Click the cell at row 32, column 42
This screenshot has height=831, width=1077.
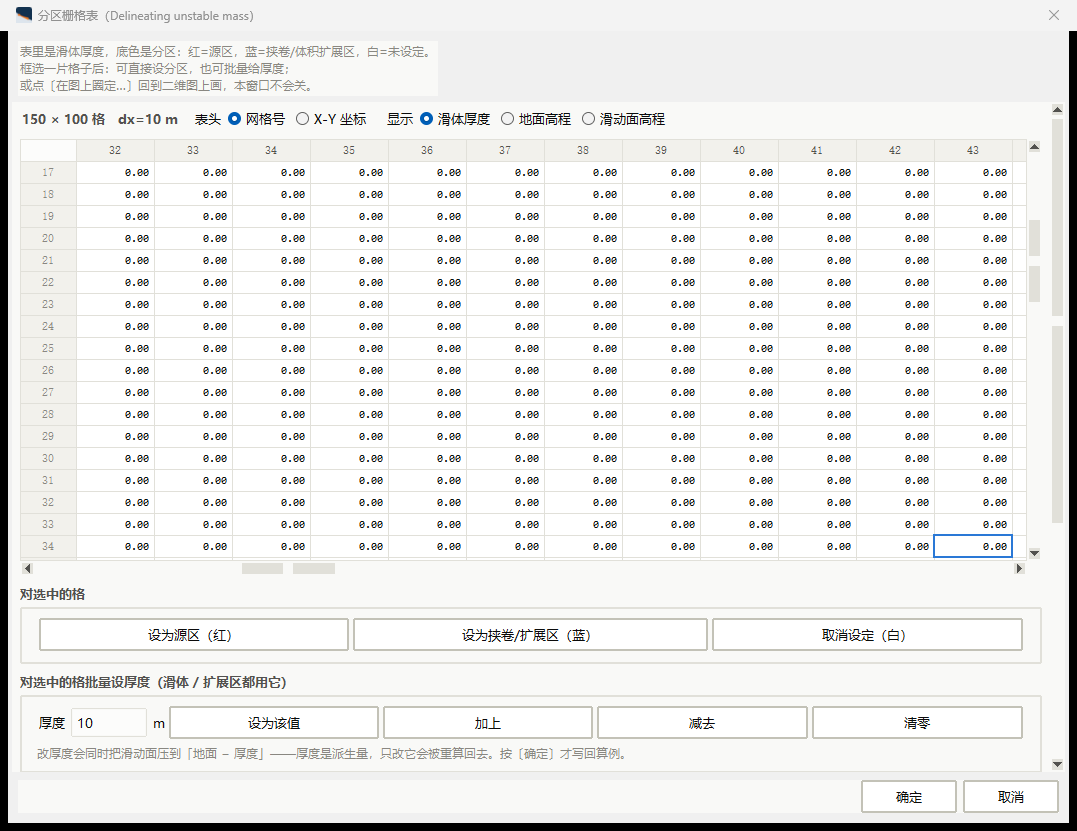[895, 502]
